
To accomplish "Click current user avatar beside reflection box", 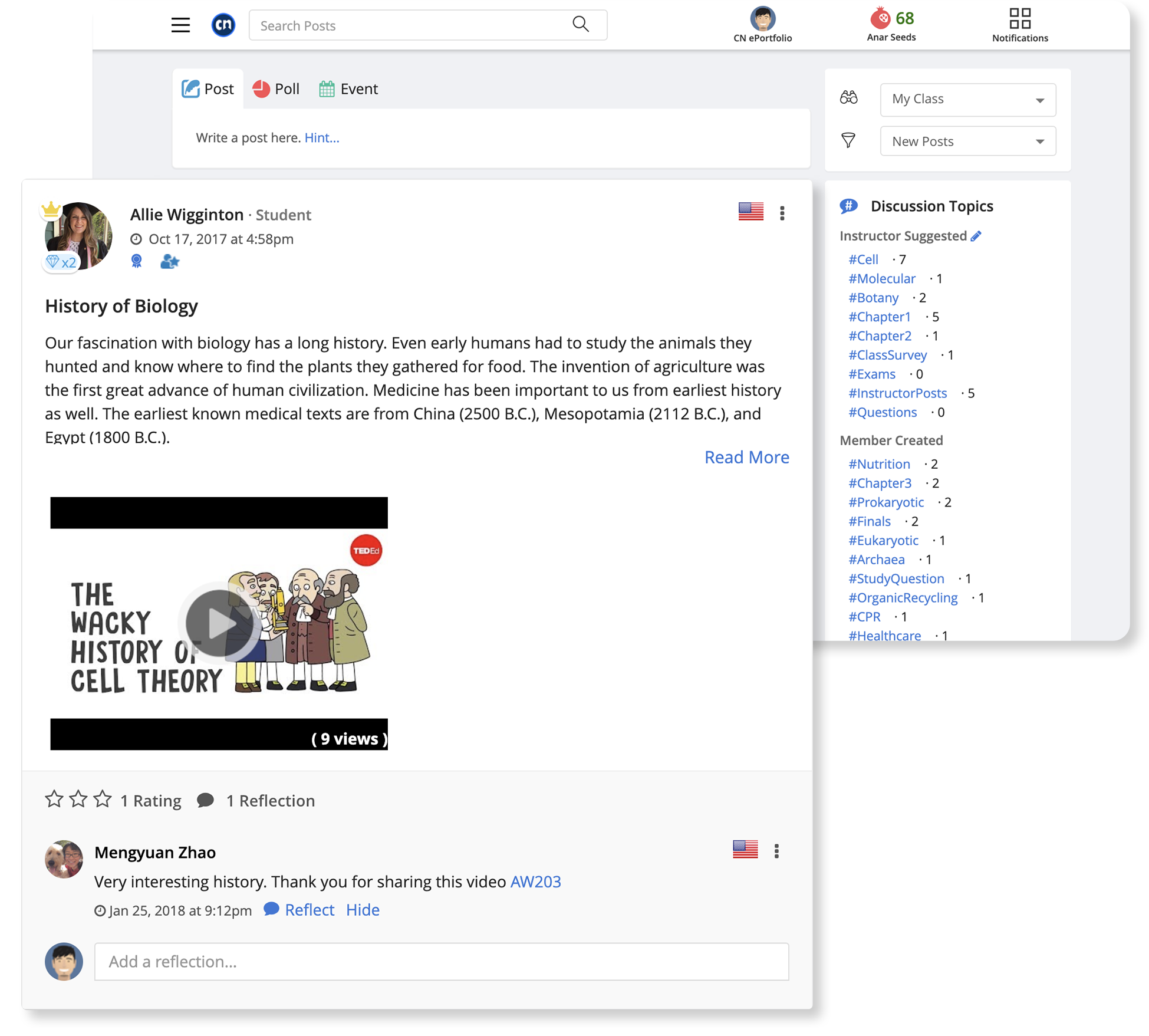I will (64, 961).
